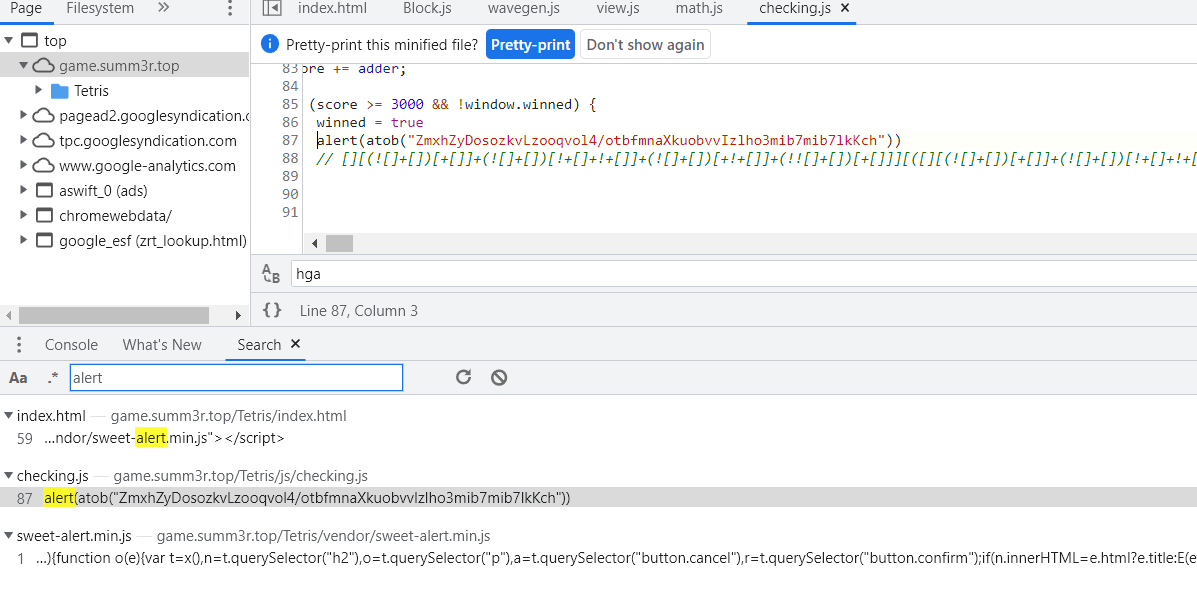Click the www.google-analytics.com cloud icon
This screenshot has width=1197, height=599.
click(x=44, y=166)
